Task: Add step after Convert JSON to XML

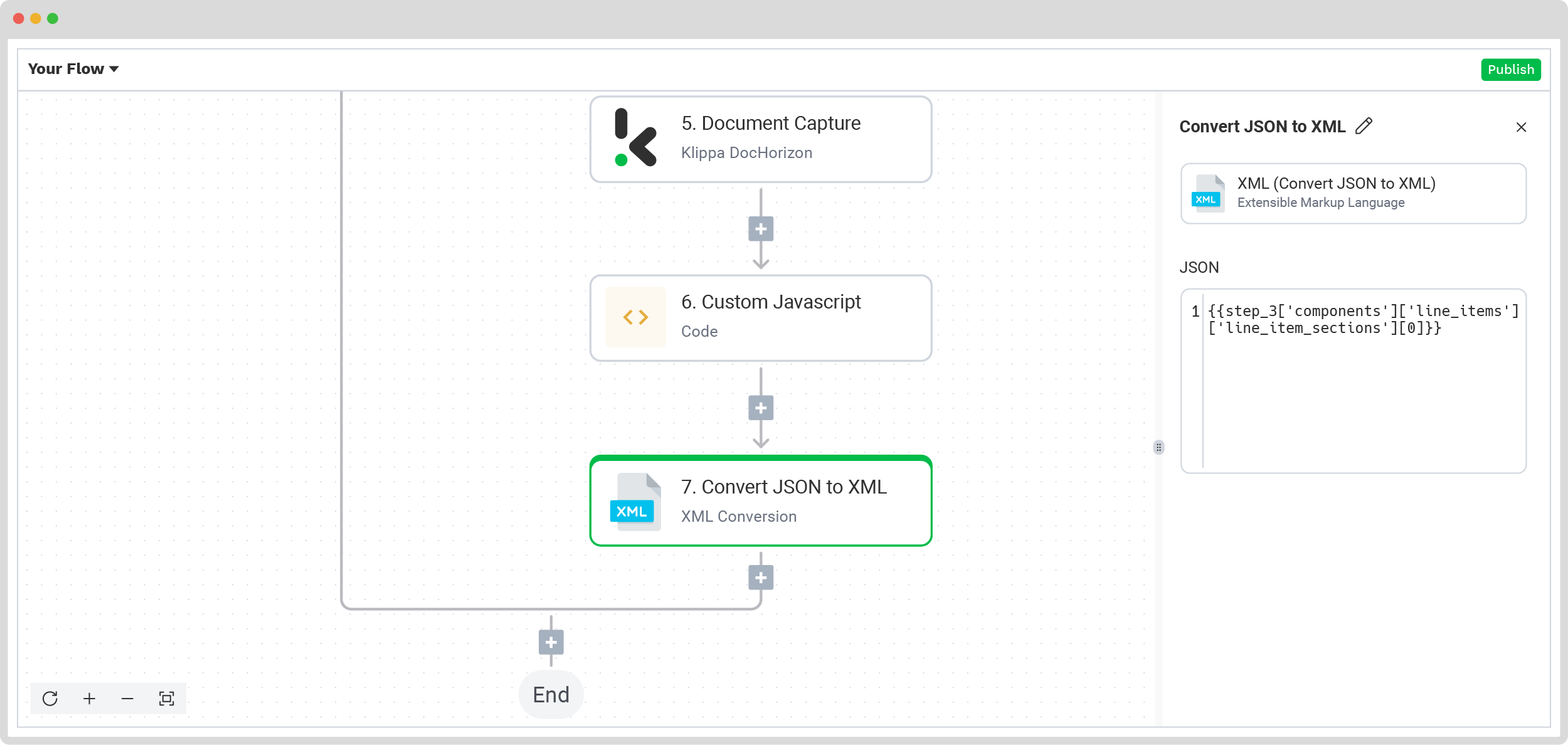Action: pyautogui.click(x=761, y=578)
